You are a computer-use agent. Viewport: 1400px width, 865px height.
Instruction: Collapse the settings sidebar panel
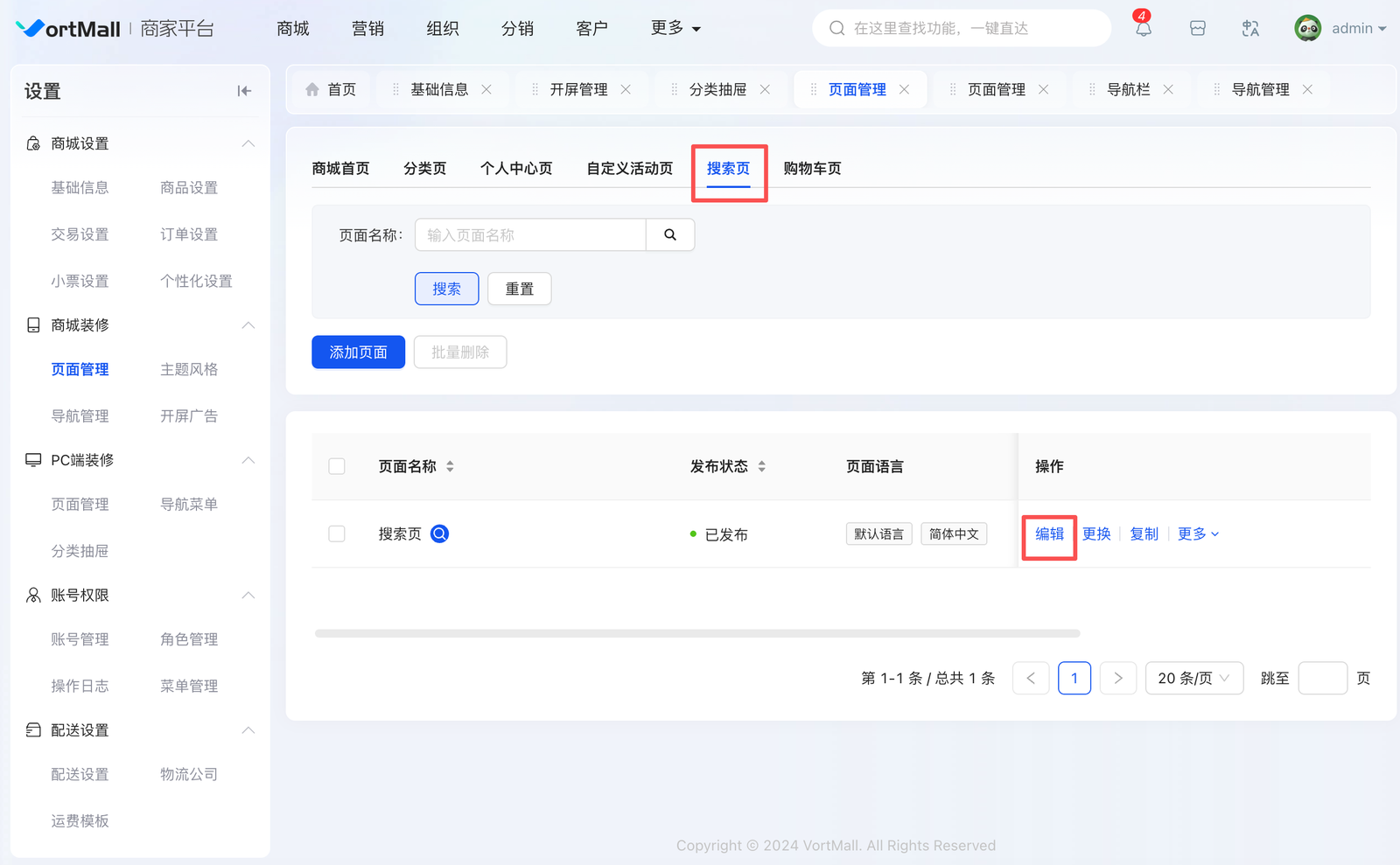[x=244, y=91]
